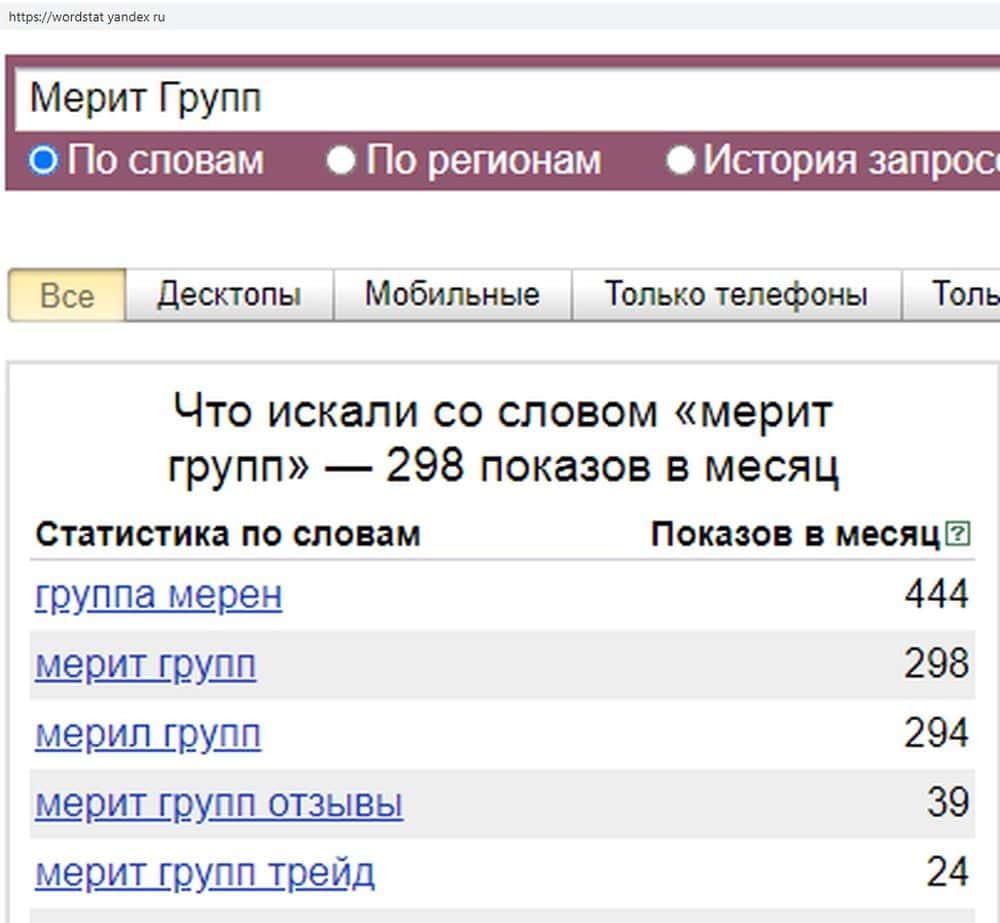The image size is (1000, 923).
Task: Focus the search field containing Мерит Групп
Action: pos(500,99)
